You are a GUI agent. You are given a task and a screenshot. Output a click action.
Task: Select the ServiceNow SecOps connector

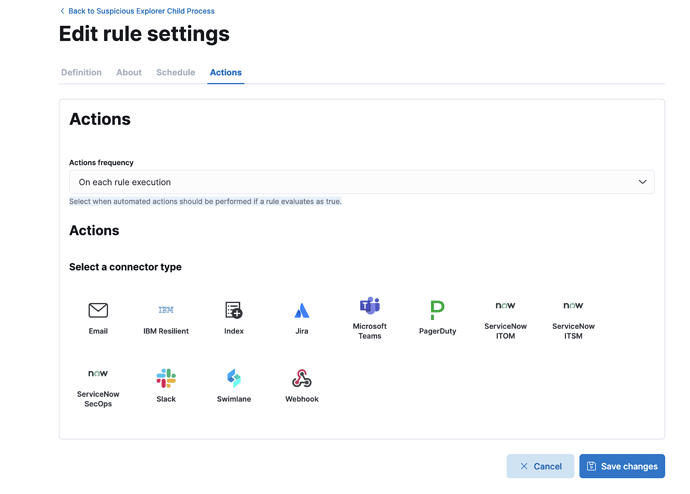[x=98, y=375]
